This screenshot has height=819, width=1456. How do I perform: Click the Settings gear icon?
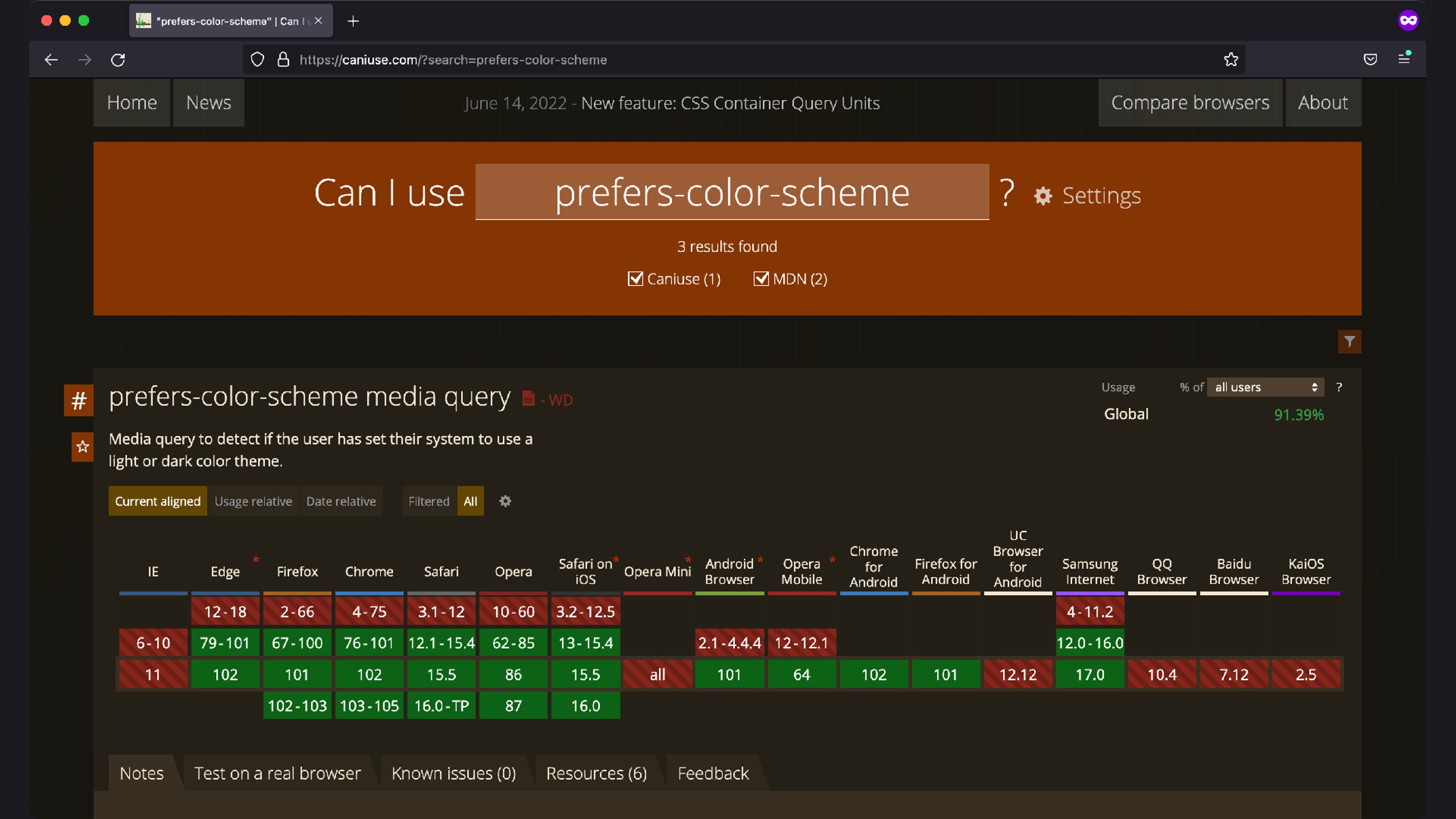click(1043, 196)
